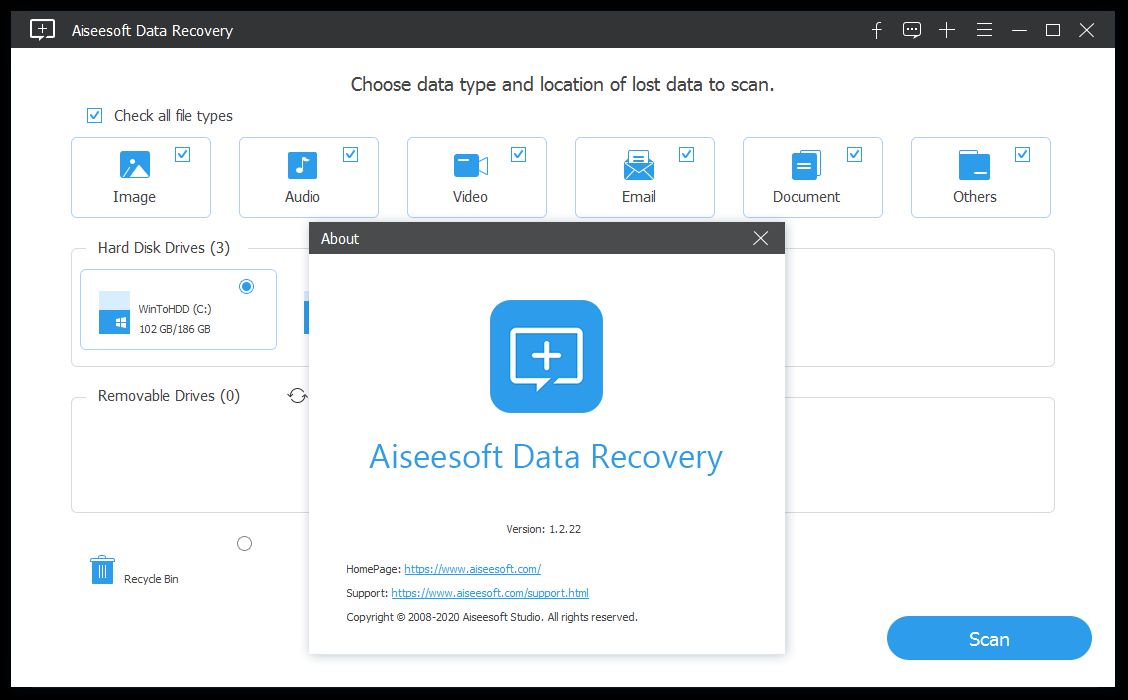Viewport: 1128px width, 700px height.
Task: Uncheck the Others checkbox
Action: coord(1022,154)
